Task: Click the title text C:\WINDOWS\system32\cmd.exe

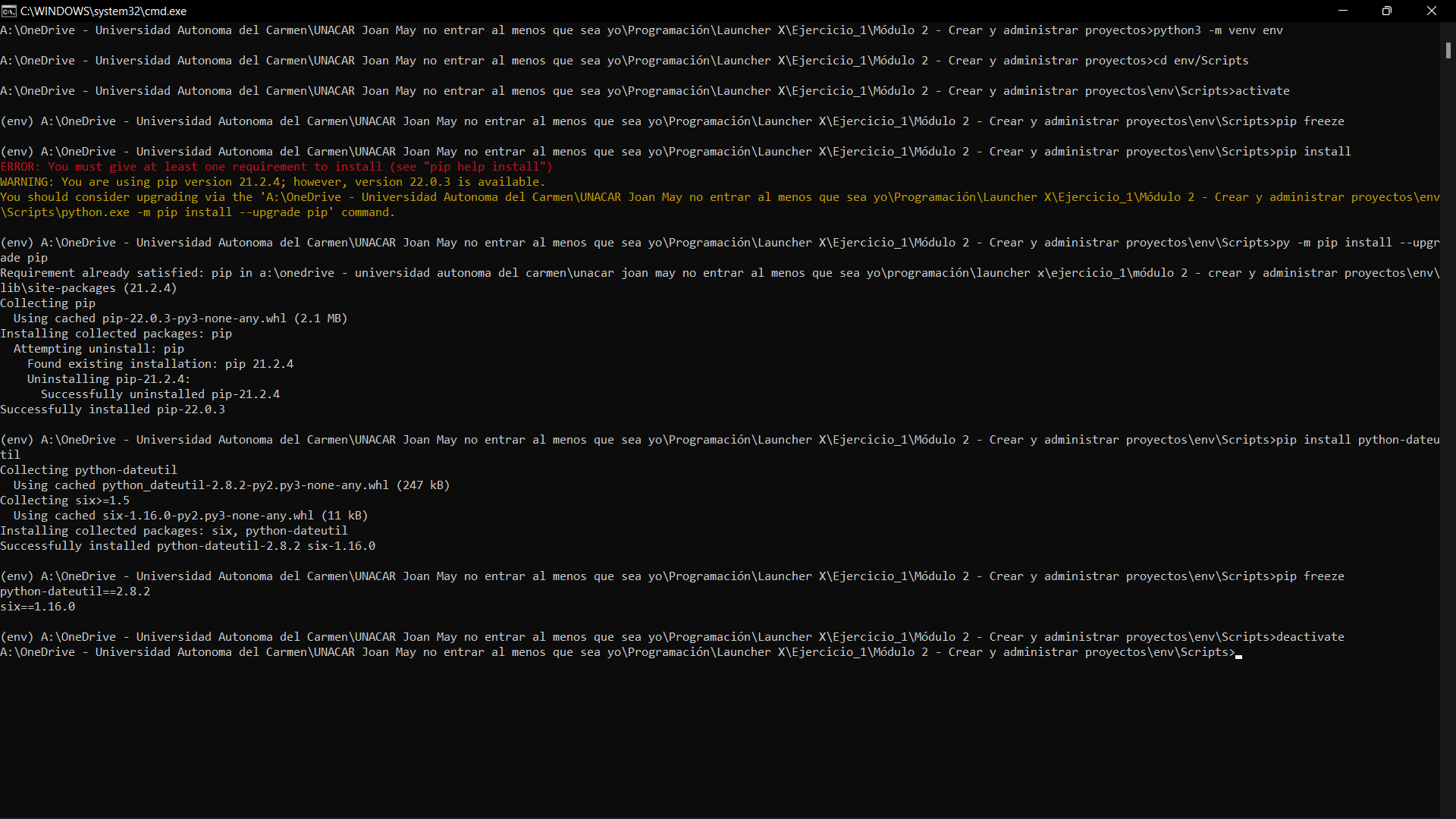Action: coord(103,11)
